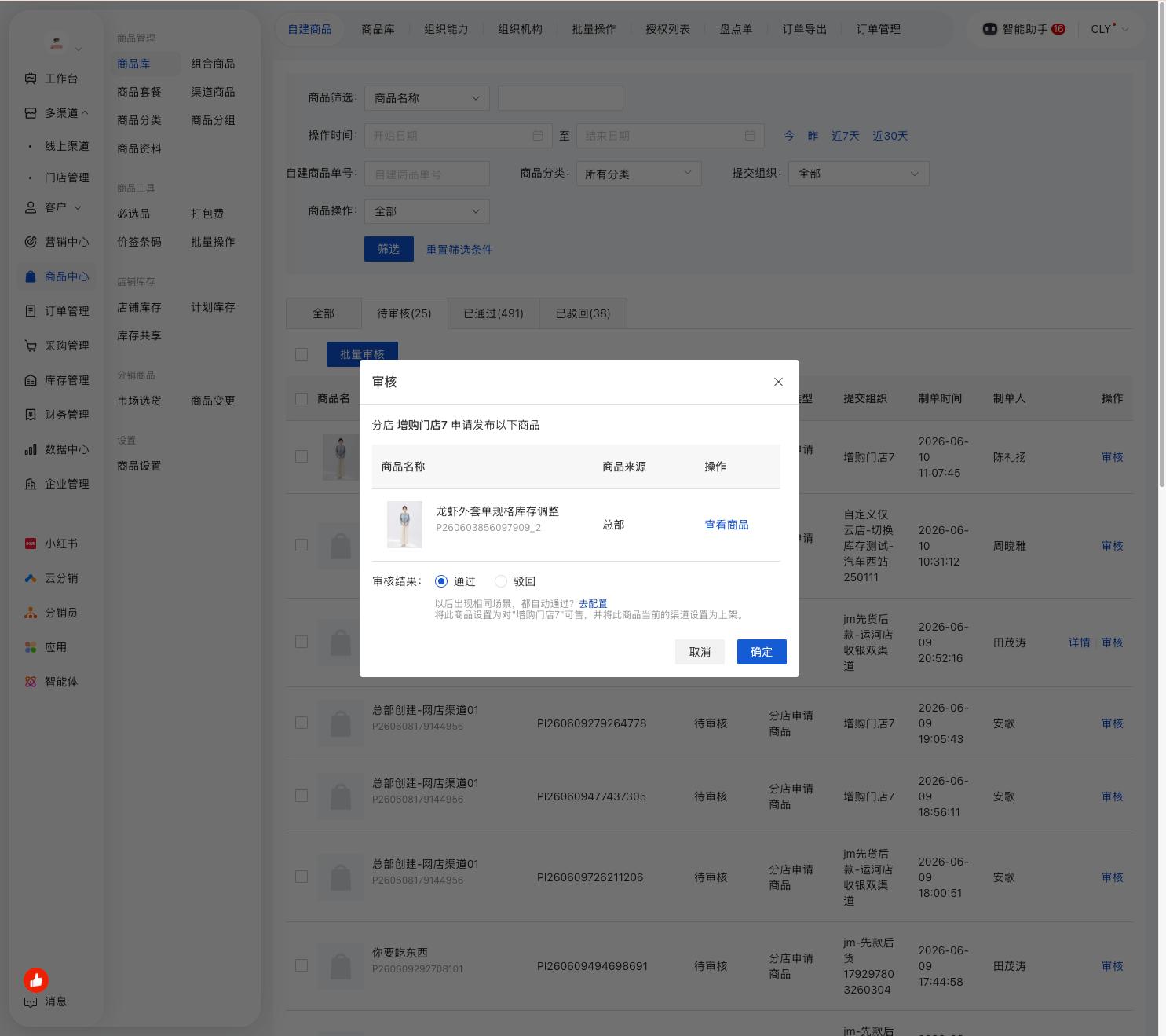Open the 分销员 icon
The height and width of the screenshot is (1036, 1166).
click(31, 613)
